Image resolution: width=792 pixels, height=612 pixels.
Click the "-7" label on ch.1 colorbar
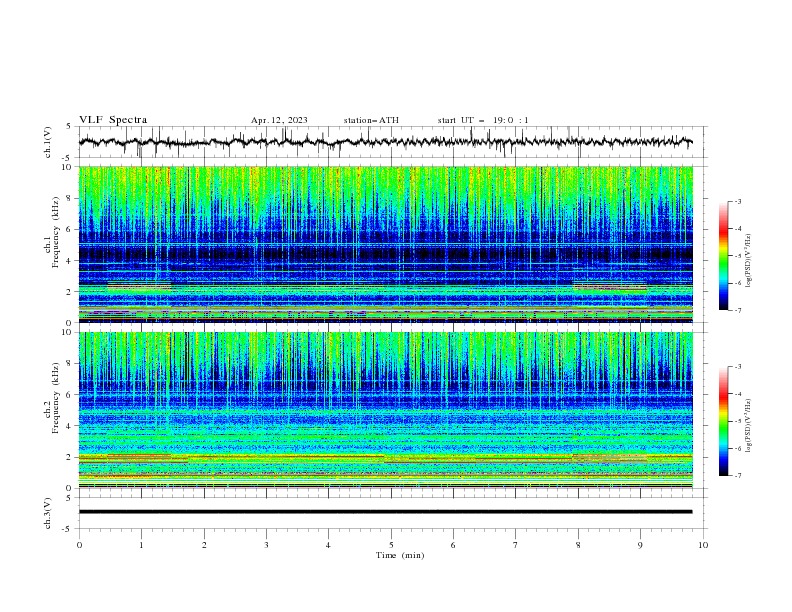click(x=737, y=310)
